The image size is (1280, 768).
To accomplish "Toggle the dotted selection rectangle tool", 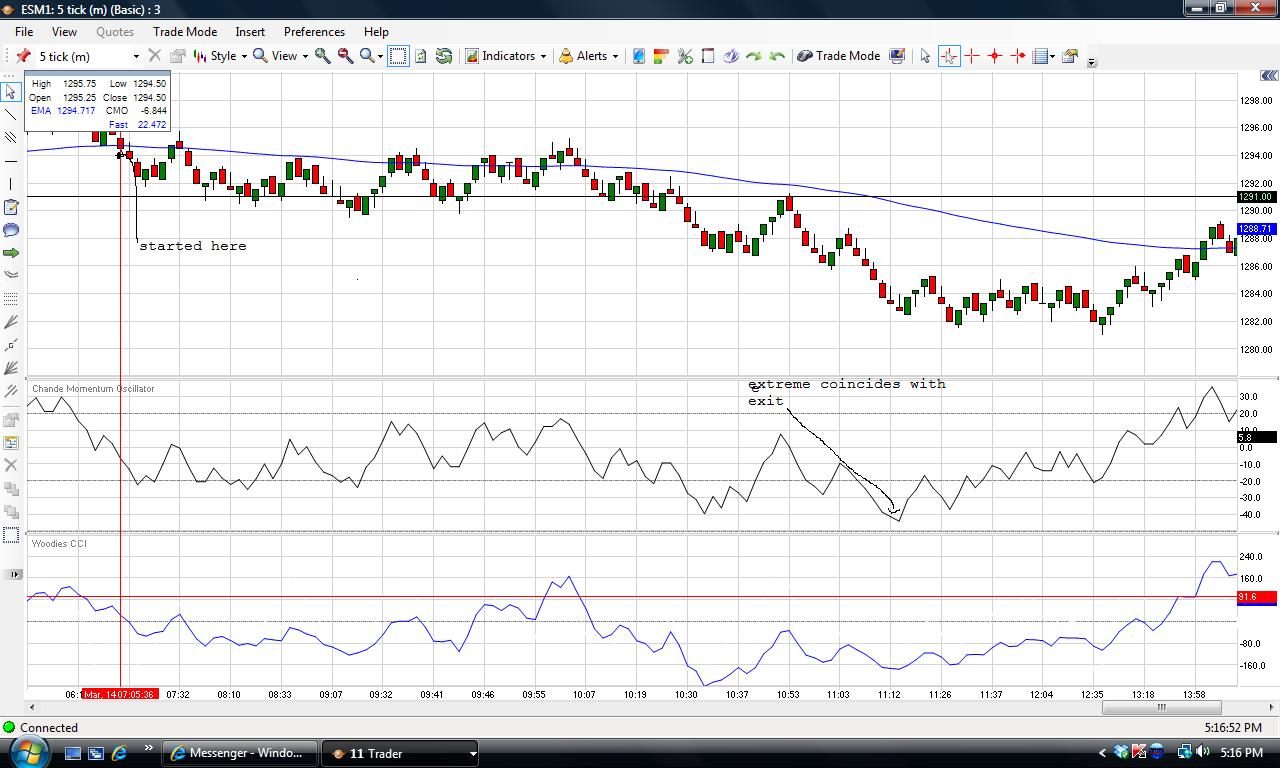I will (x=398, y=56).
